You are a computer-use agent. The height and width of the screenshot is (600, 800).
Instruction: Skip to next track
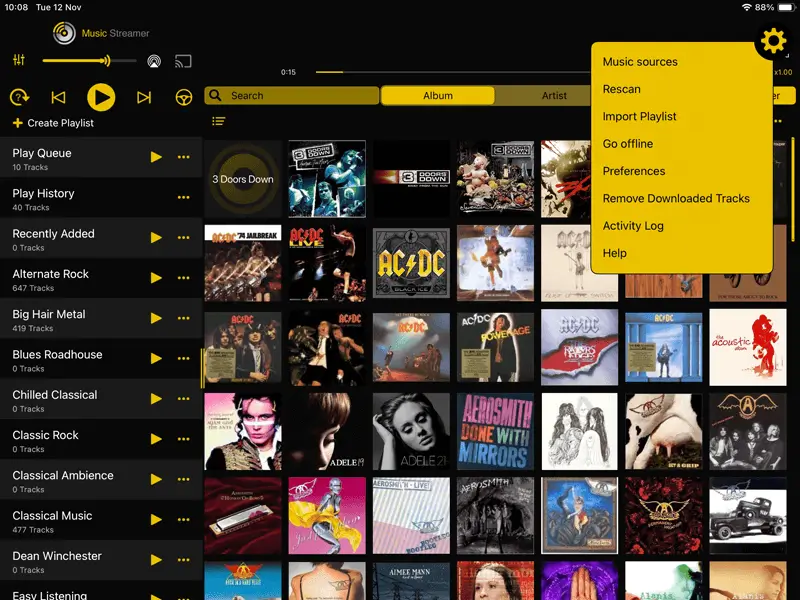144,97
